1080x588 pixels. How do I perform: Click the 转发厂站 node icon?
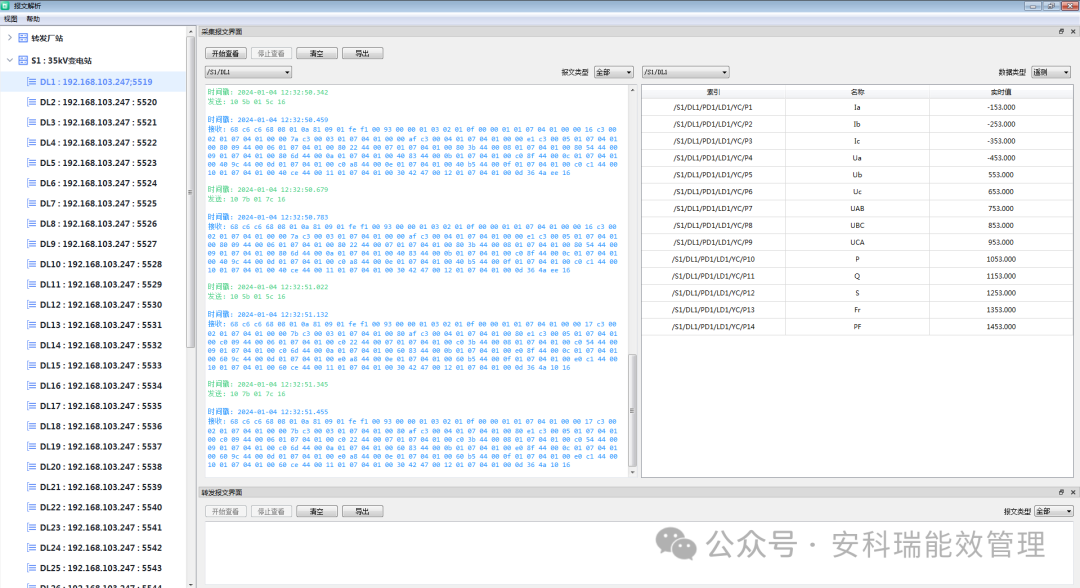click(23, 38)
